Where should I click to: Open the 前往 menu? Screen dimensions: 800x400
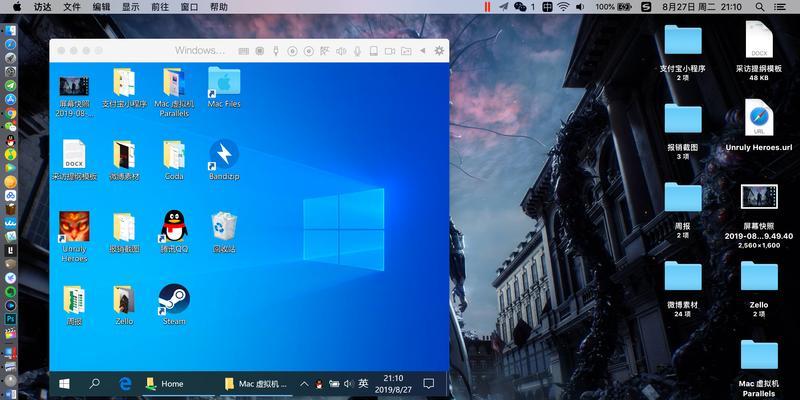click(x=160, y=7)
